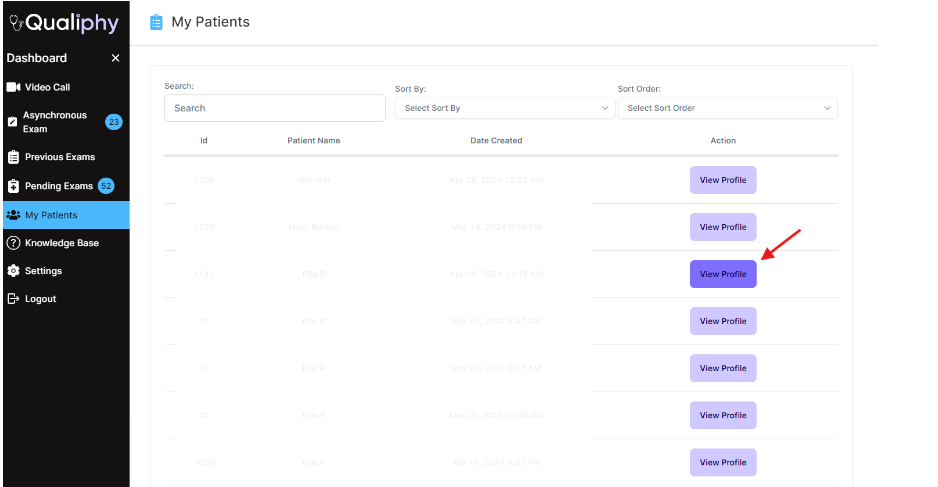This screenshot has width=938, height=487.
Task: Click the Logout arrow icon
Action: pyautogui.click(x=13, y=299)
